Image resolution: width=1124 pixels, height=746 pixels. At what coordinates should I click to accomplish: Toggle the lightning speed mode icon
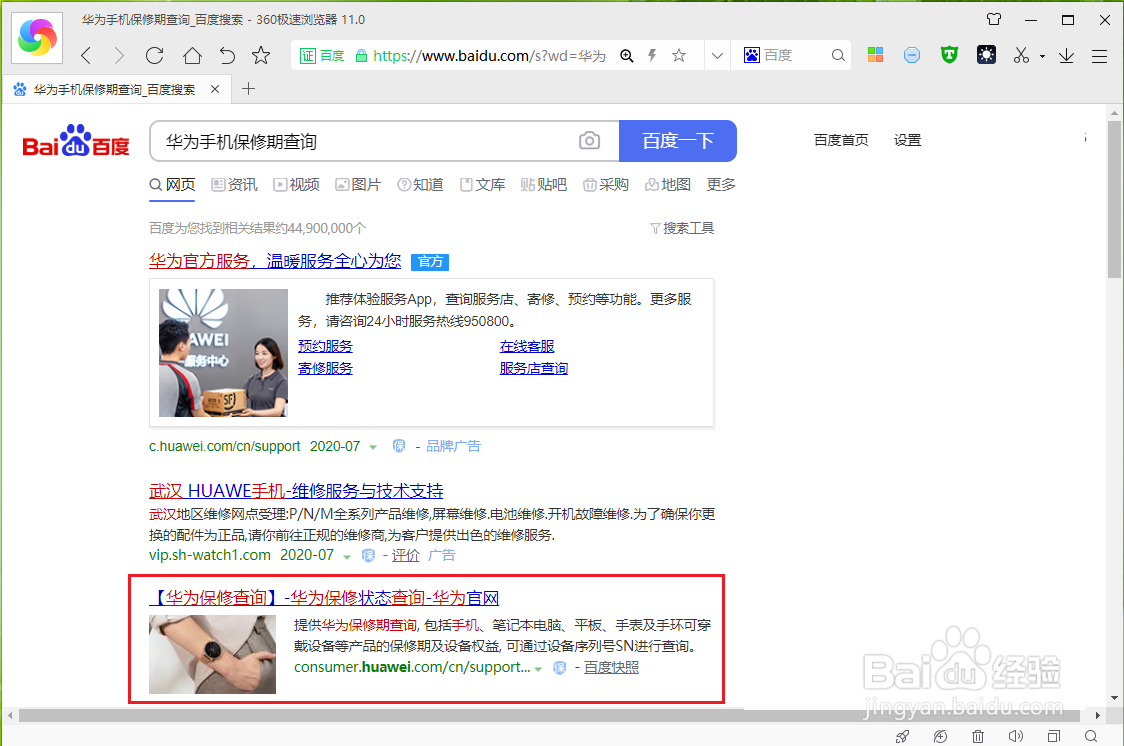pyautogui.click(x=652, y=55)
